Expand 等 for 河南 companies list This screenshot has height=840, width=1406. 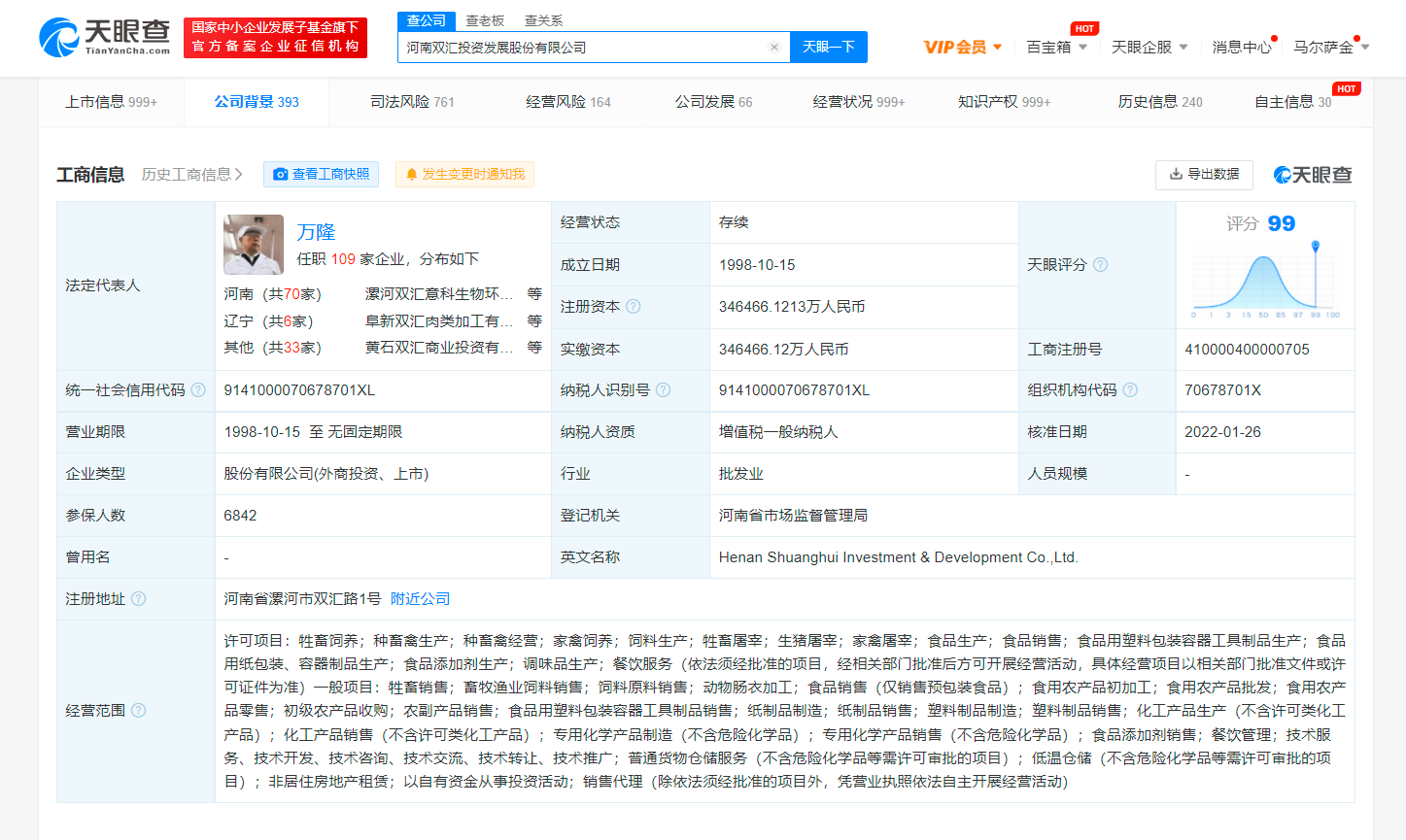point(534,293)
